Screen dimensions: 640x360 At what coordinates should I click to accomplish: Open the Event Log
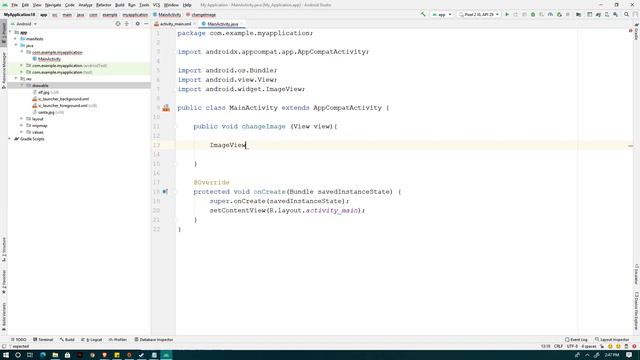click(576, 340)
